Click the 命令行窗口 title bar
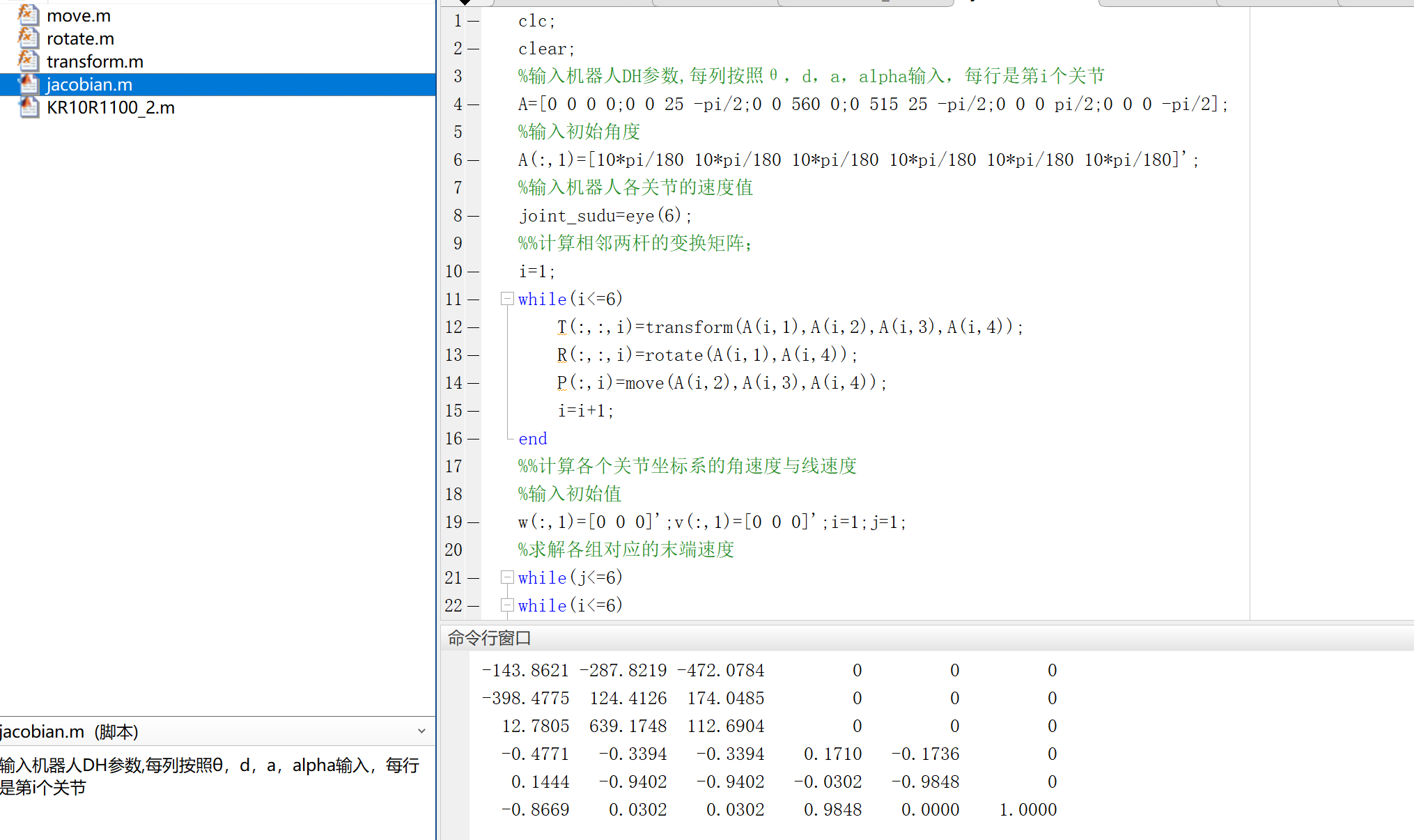1414x840 pixels. [x=490, y=638]
